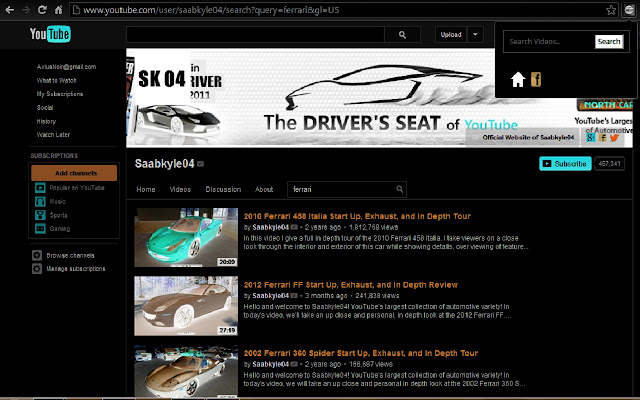Click the browser forward arrow
Screen dimensions: 640x400
(26, 10)
